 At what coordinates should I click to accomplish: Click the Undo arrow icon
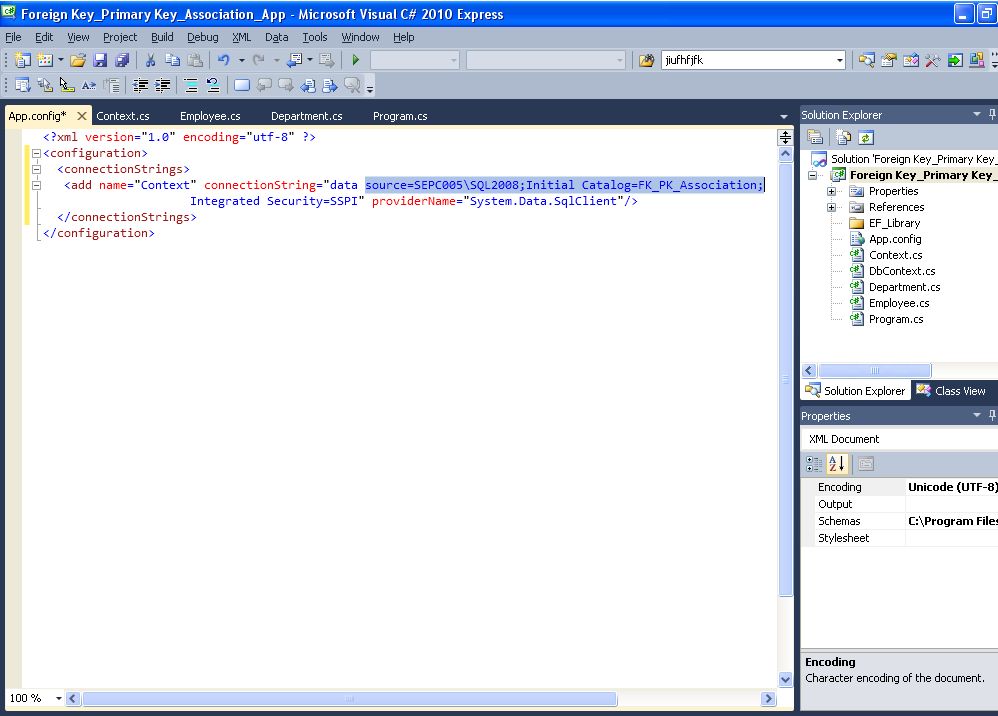tap(223, 60)
